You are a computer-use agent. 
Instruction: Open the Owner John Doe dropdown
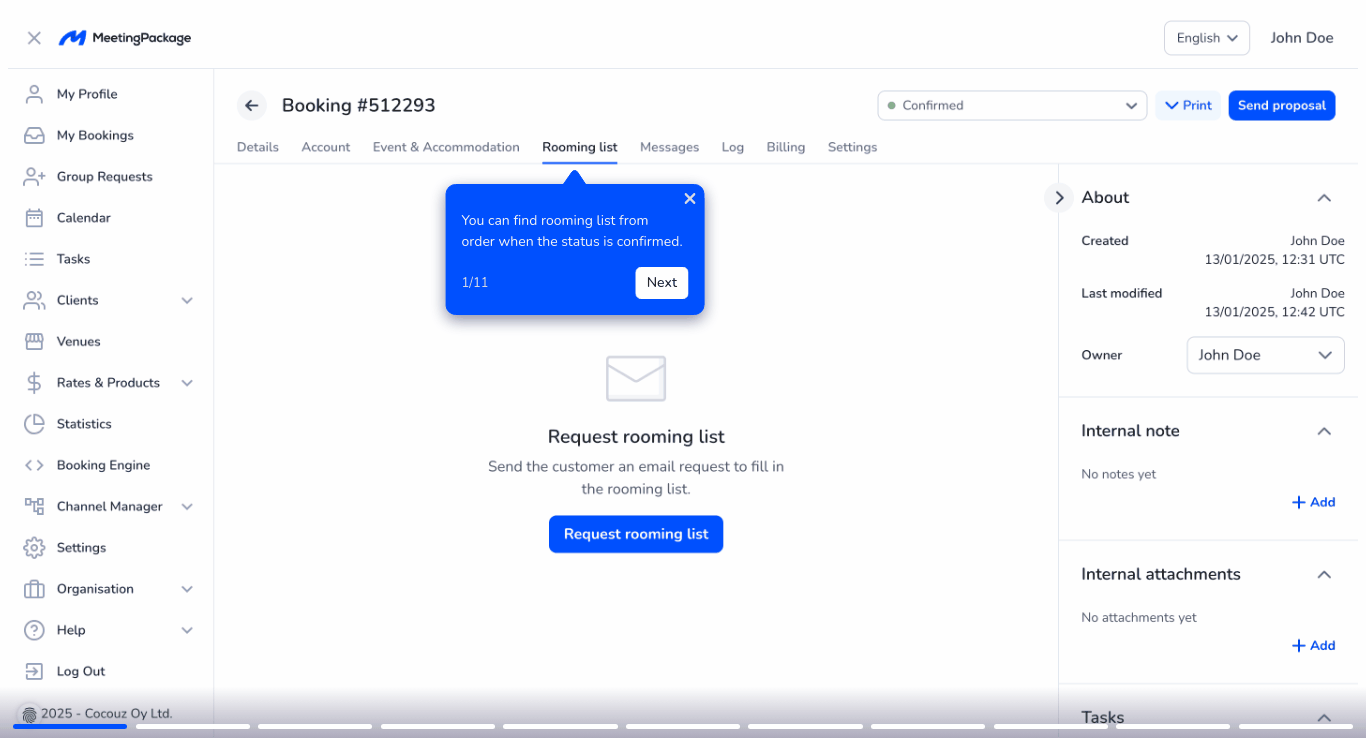coord(1265,355)
